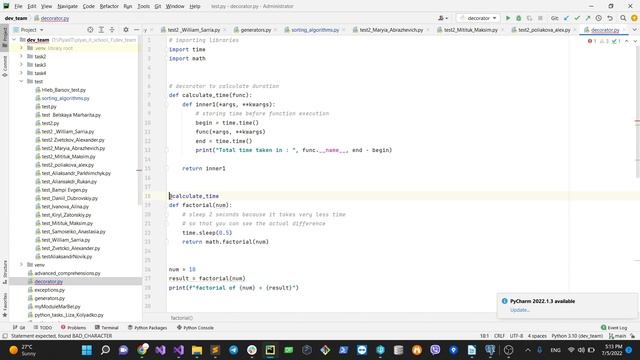Screen dimensions: 640x360
Task: Go to next highlighted error arrow
Action: tap(635, 41)
